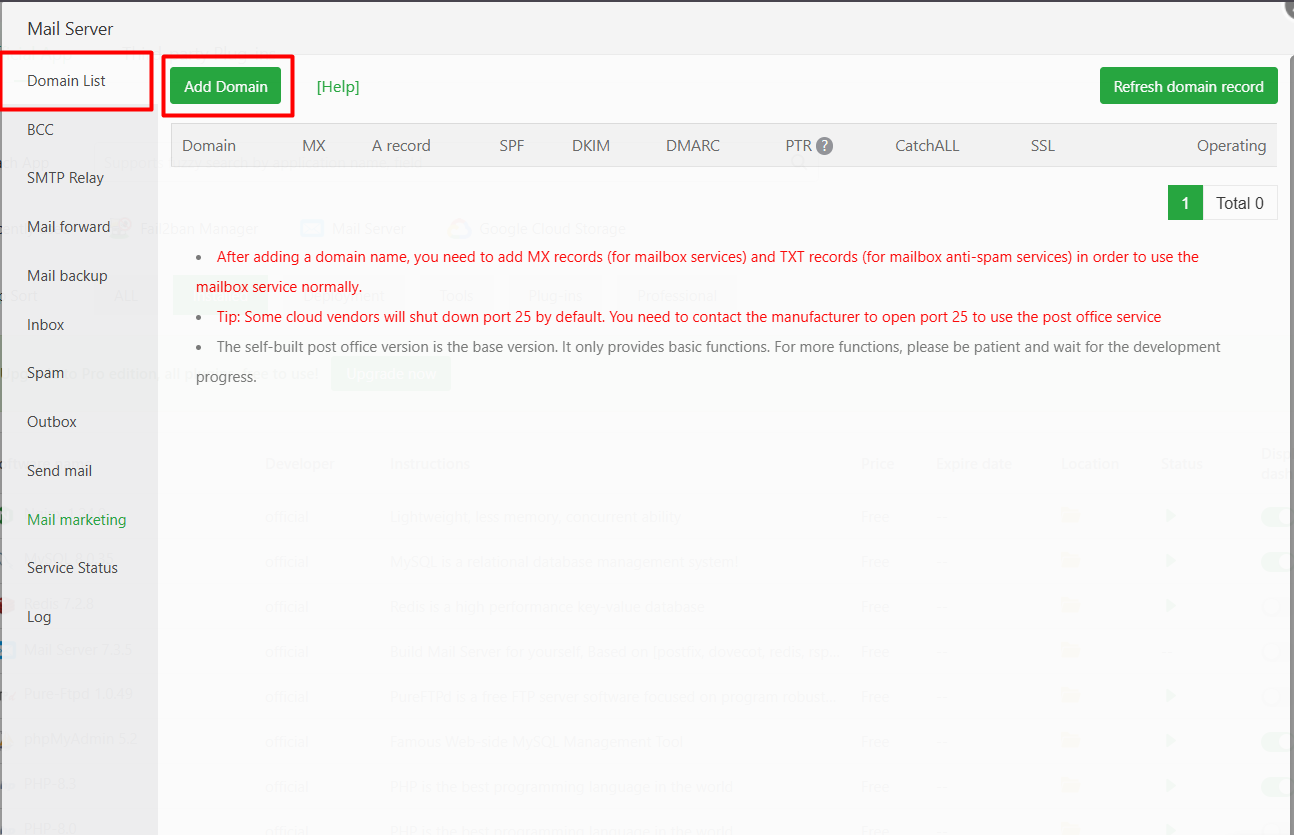The image size is (1294, 835).
Task: Check the Spam section
Action: coord(45,372)
